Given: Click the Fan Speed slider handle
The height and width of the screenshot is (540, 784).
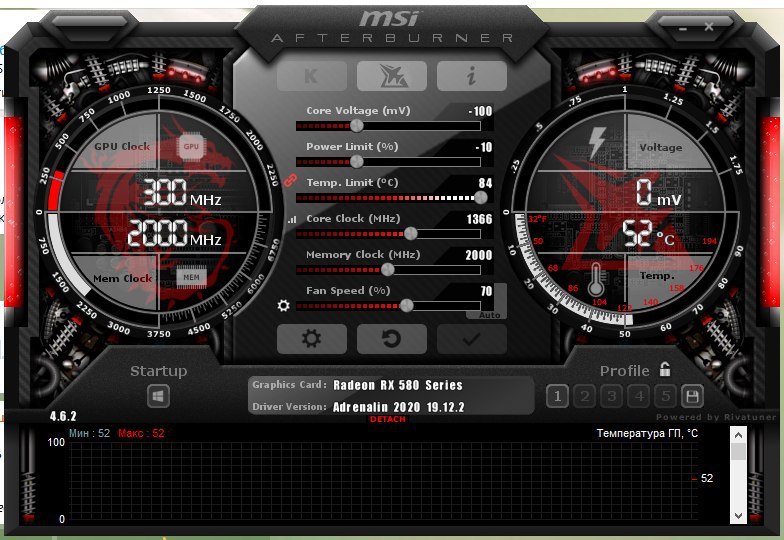Looking at the screenshot, I should click(x=406, y=306).
